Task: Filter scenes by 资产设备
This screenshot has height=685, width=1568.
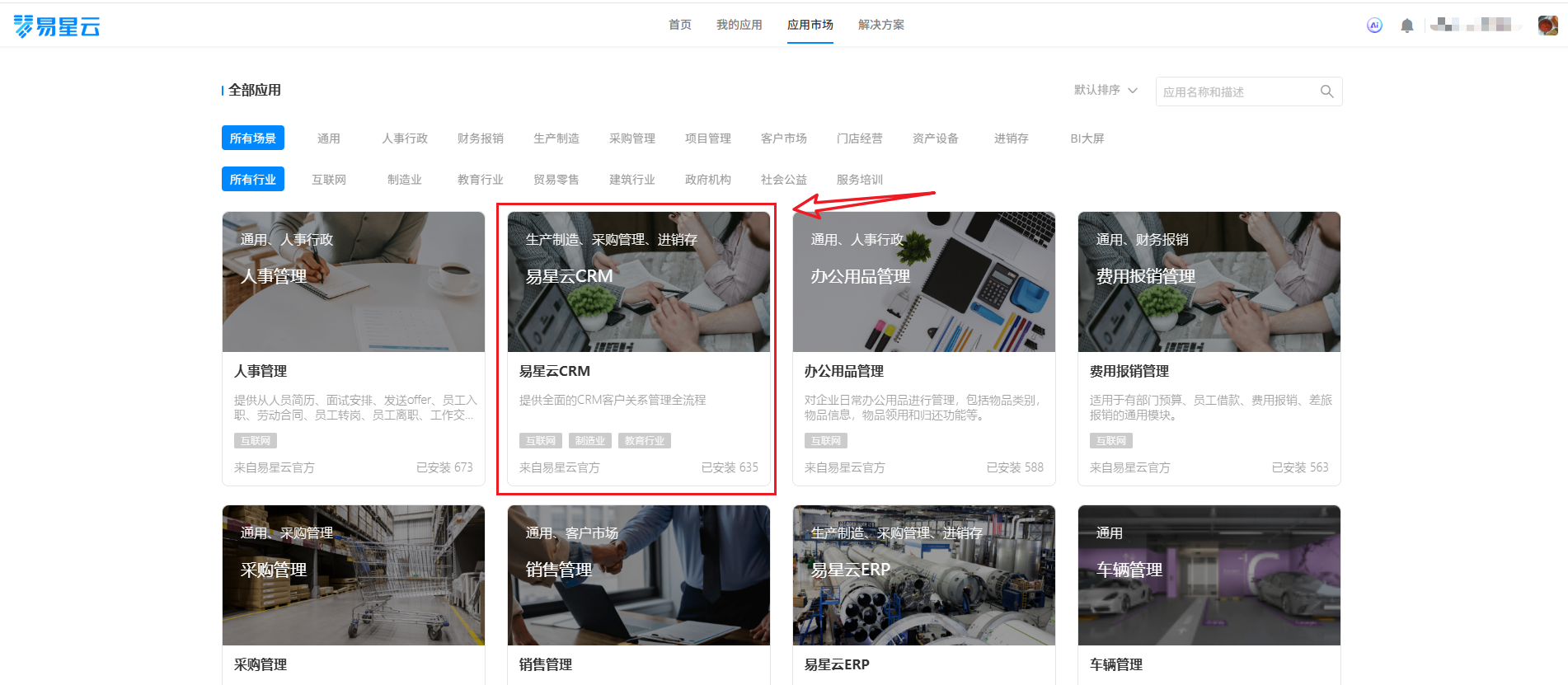Action: tap(936, 138)
